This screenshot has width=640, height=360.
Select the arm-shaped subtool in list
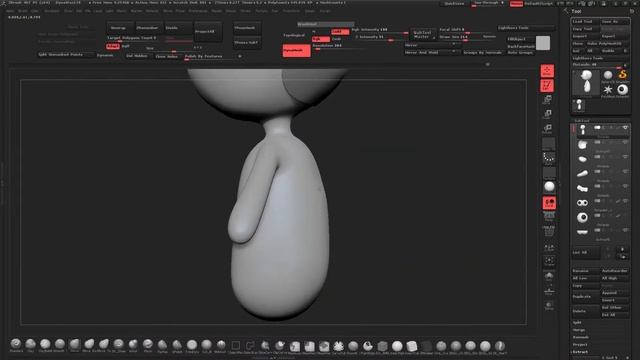coord(582,173)
